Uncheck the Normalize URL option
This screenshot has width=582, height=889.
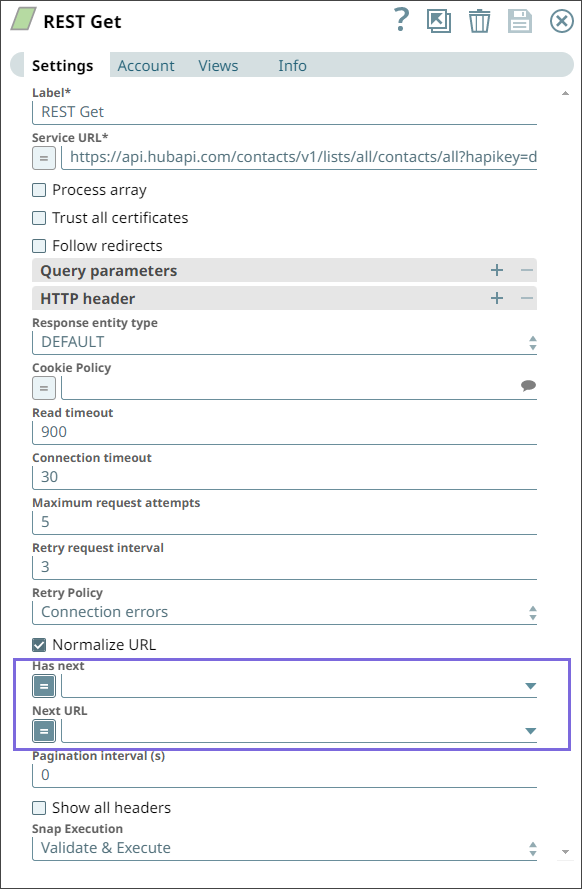tap(38, 645)
